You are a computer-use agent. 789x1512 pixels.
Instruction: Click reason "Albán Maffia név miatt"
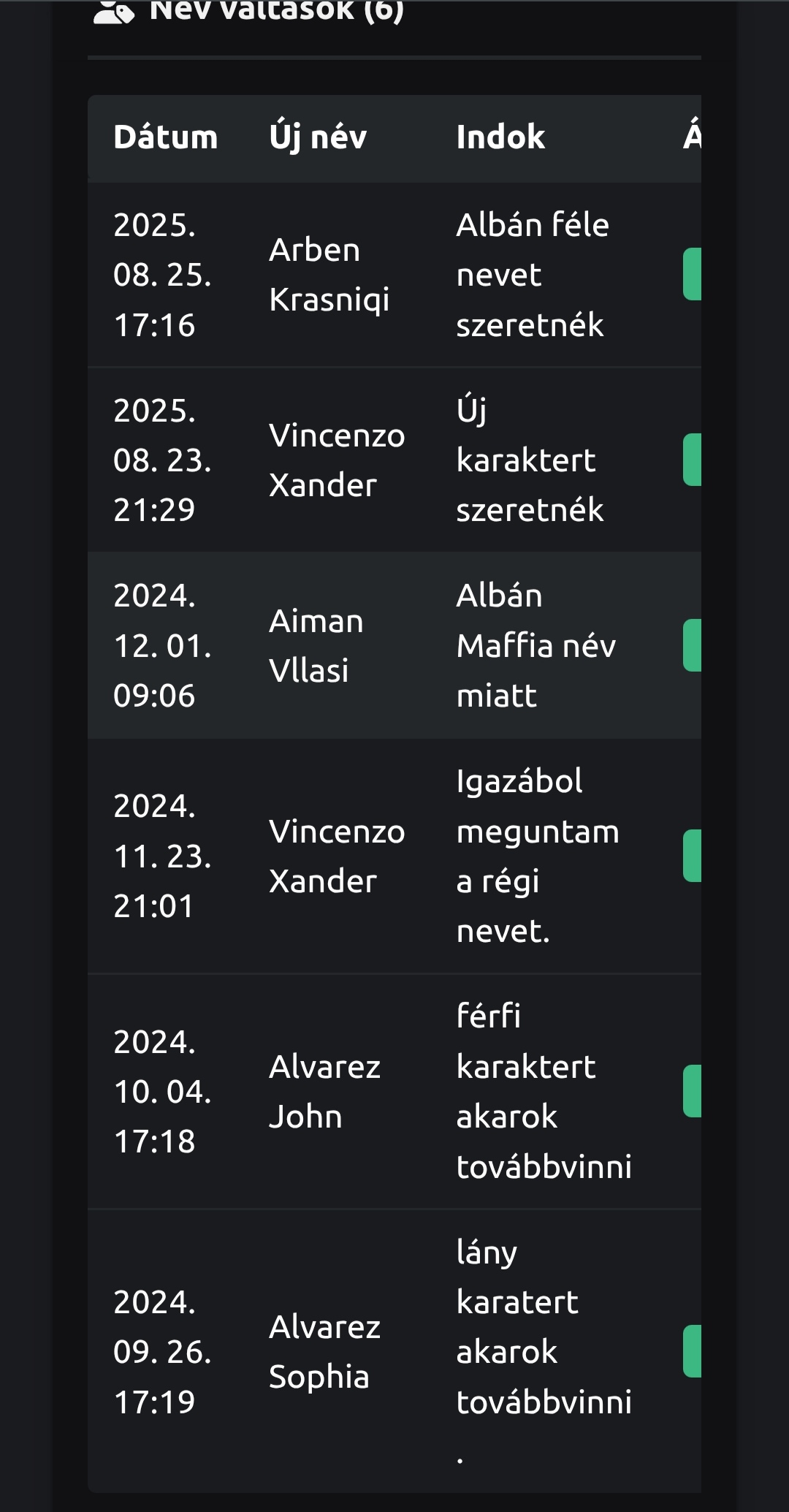pos(535,646)
